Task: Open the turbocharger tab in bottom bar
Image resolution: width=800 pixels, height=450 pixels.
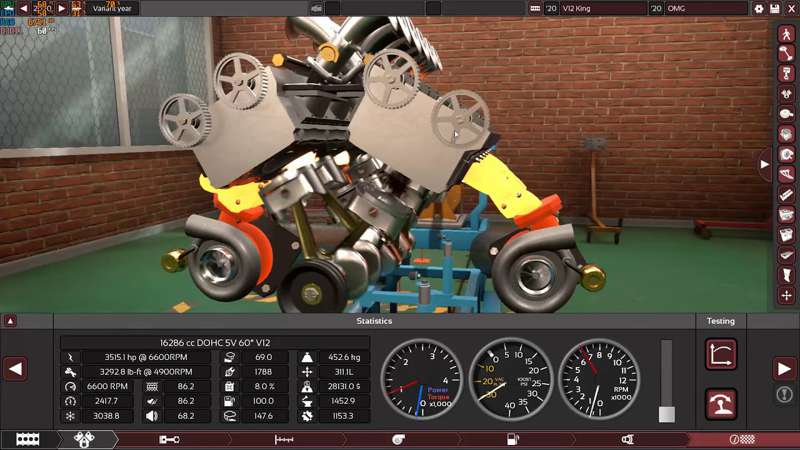Action: pos(398,440)
